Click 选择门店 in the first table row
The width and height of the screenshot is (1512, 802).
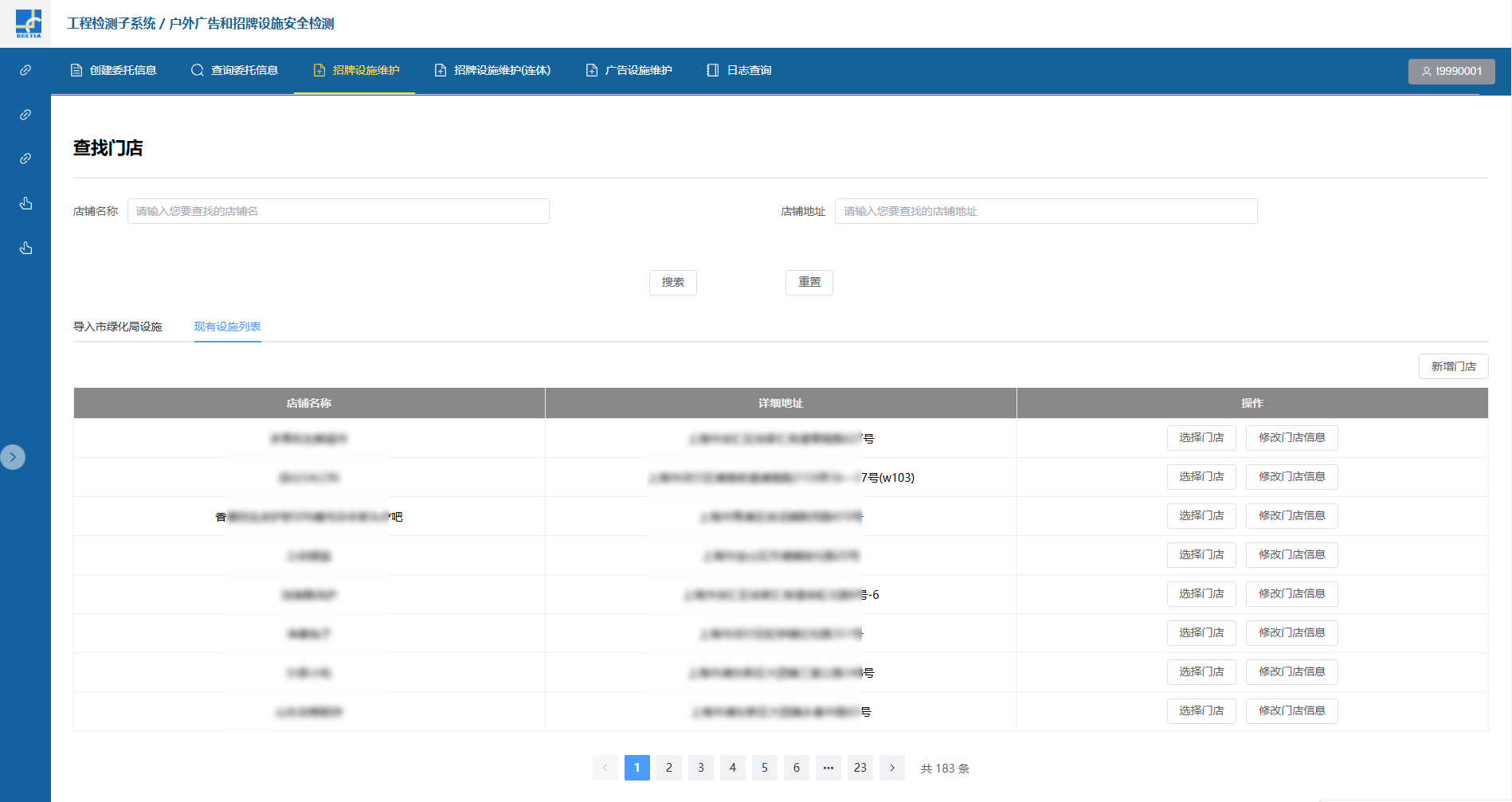(1201, 438)
